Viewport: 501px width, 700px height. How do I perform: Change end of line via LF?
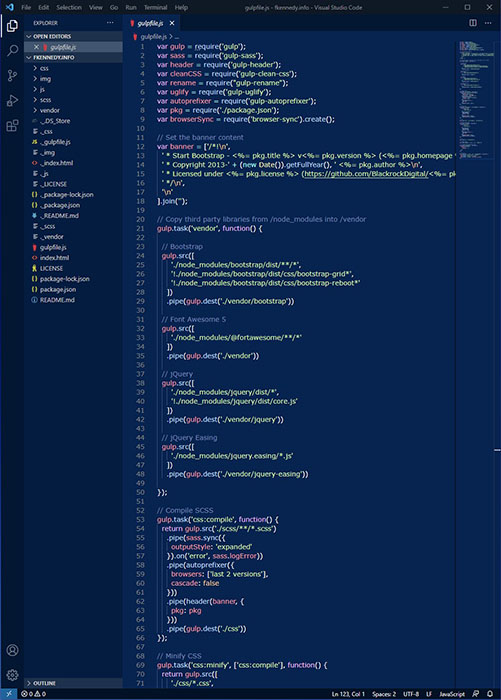429,694
